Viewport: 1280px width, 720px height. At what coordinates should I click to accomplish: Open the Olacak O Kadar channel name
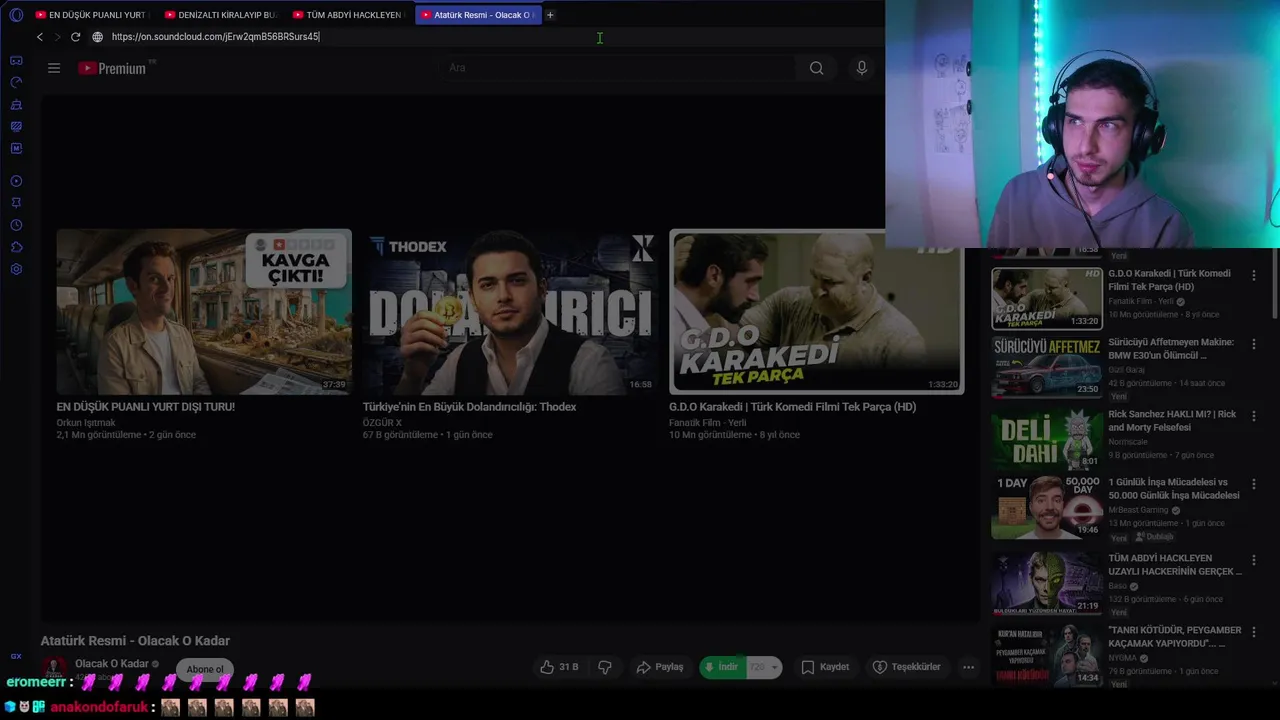[111, 663]
